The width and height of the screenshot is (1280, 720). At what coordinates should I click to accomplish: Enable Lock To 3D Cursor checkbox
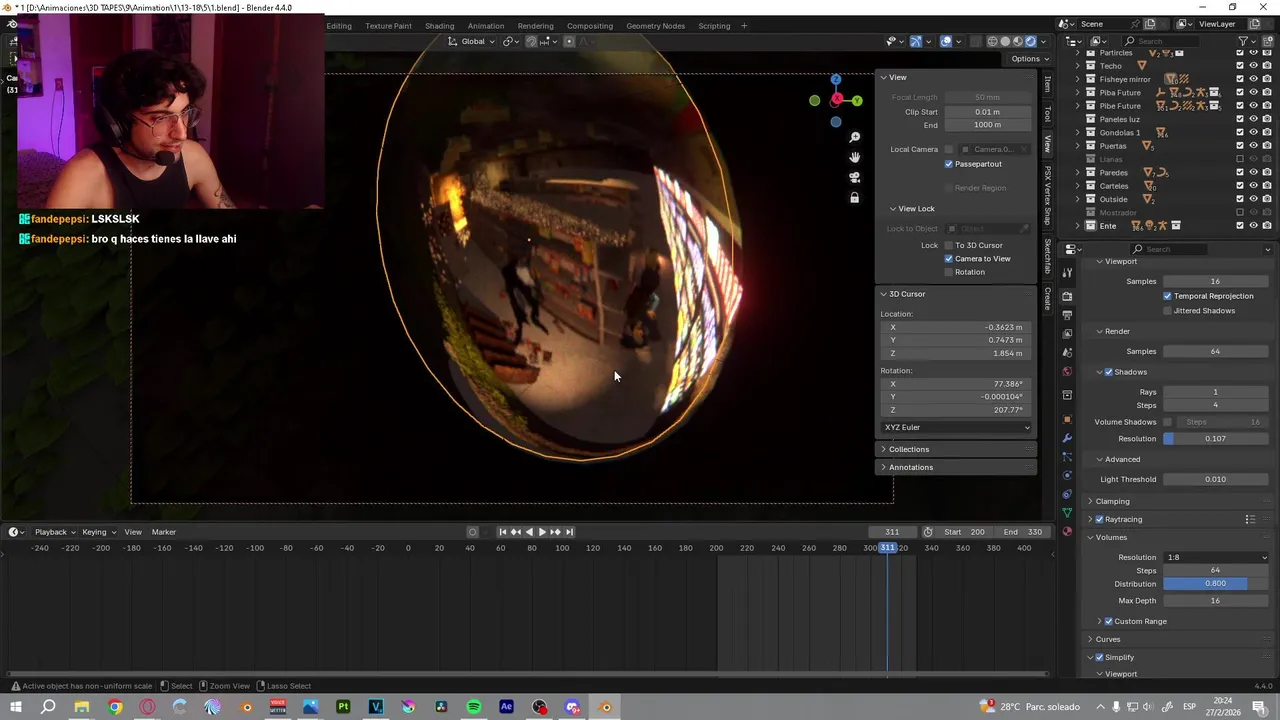pos(949,245)
